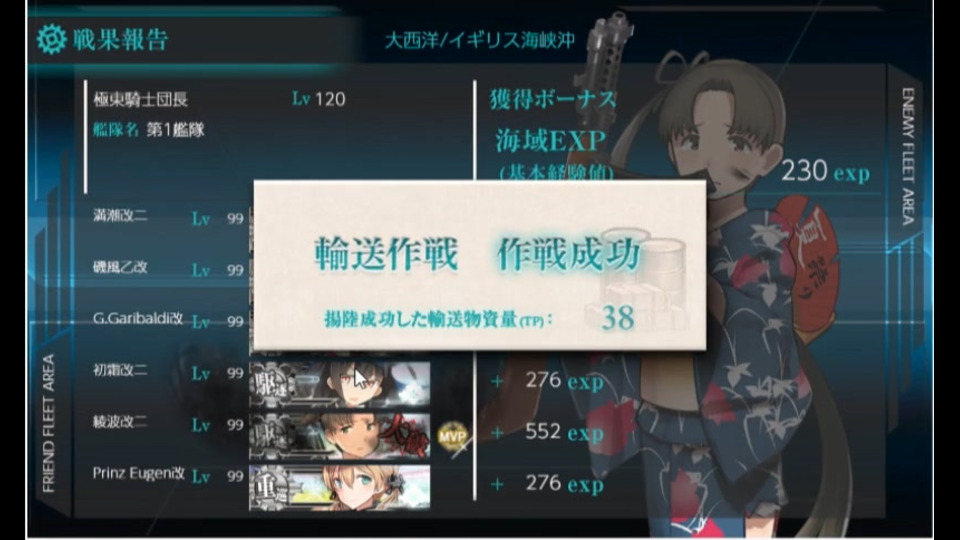The image size is (960, 540).
Task: Select the Prinz Eugen改 ship banner
Action: click(x=339, y=487)
